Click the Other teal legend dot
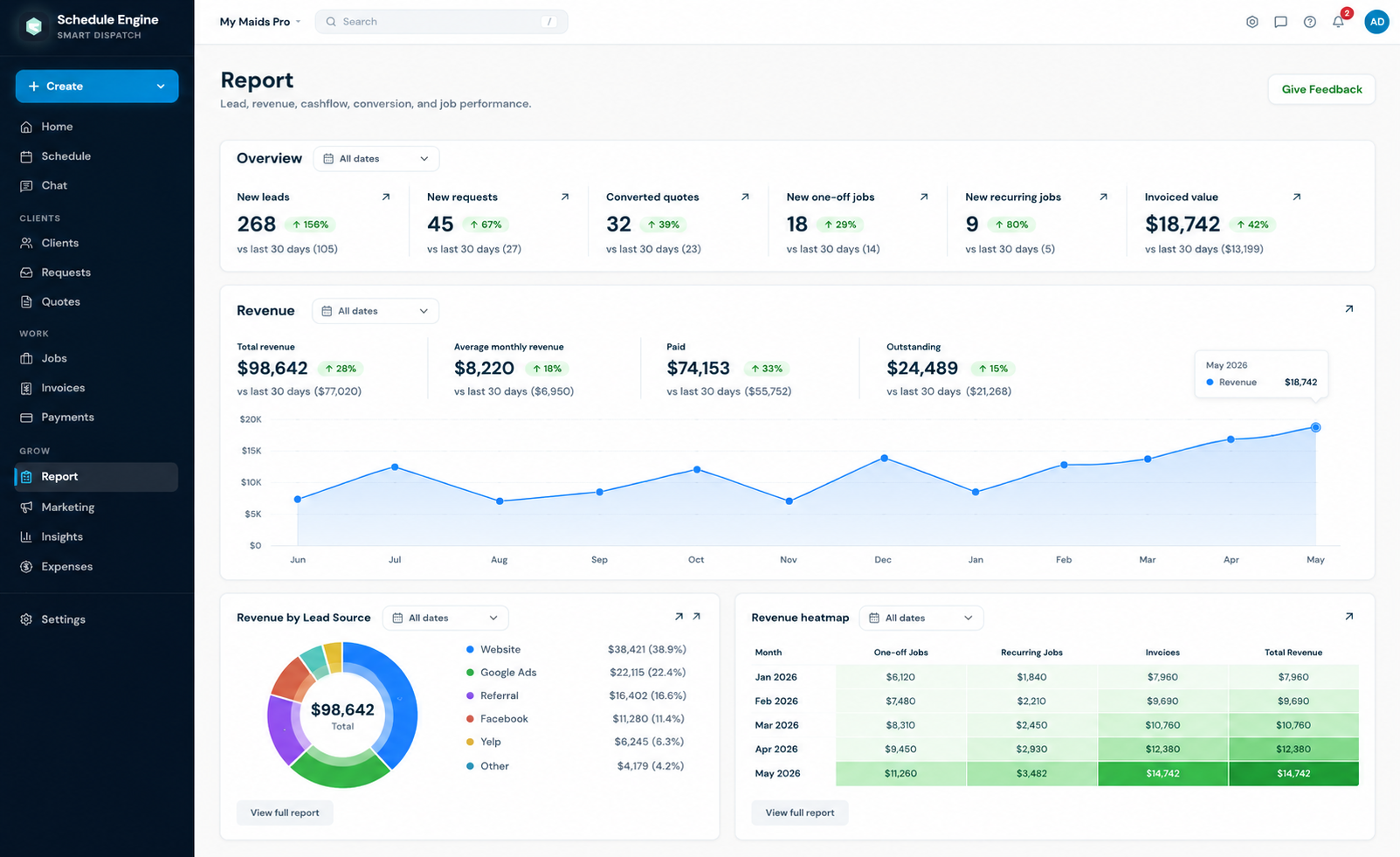Screen dimensions: 1400x857 pos(470,766)
